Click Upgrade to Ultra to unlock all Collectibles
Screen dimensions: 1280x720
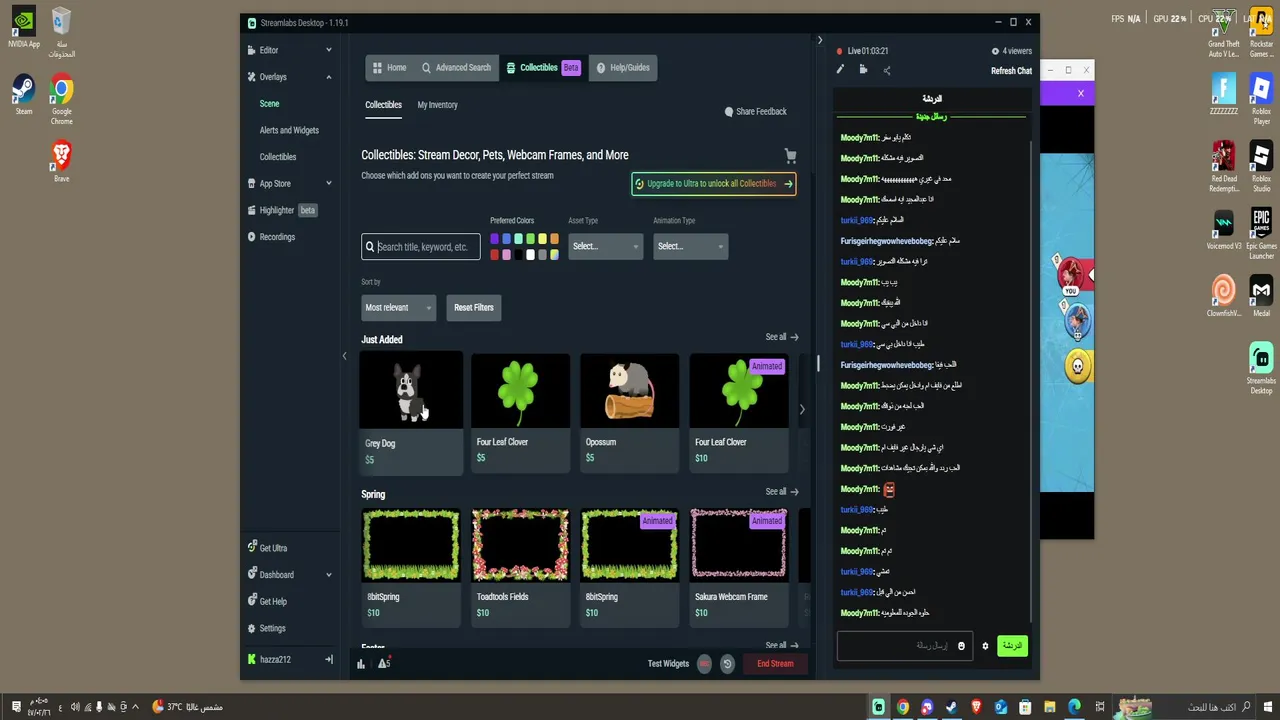(714, 184)
